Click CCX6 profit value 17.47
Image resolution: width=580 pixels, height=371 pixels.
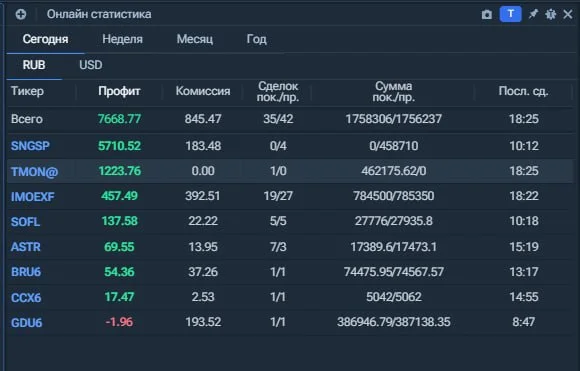pos(119,297)
